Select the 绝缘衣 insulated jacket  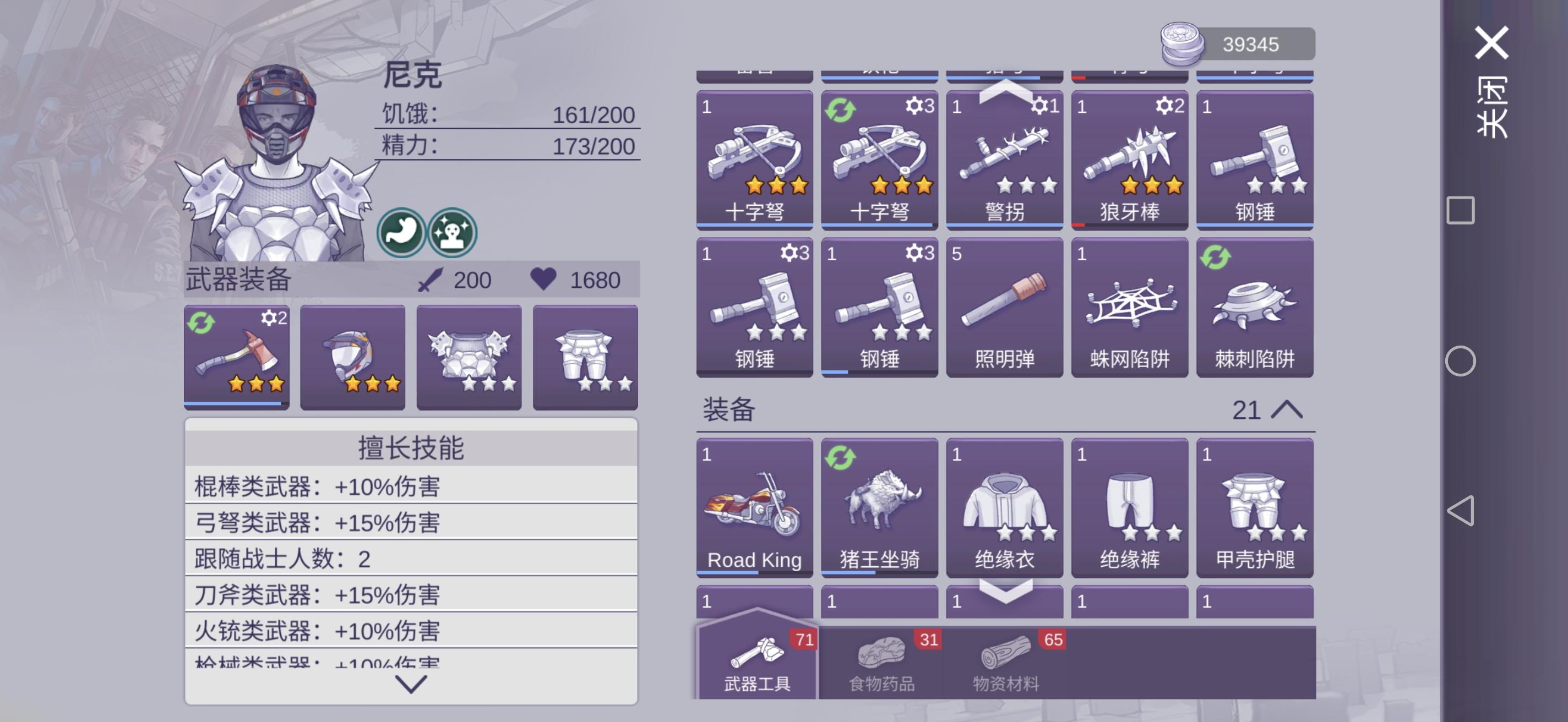coord(1004,507)
